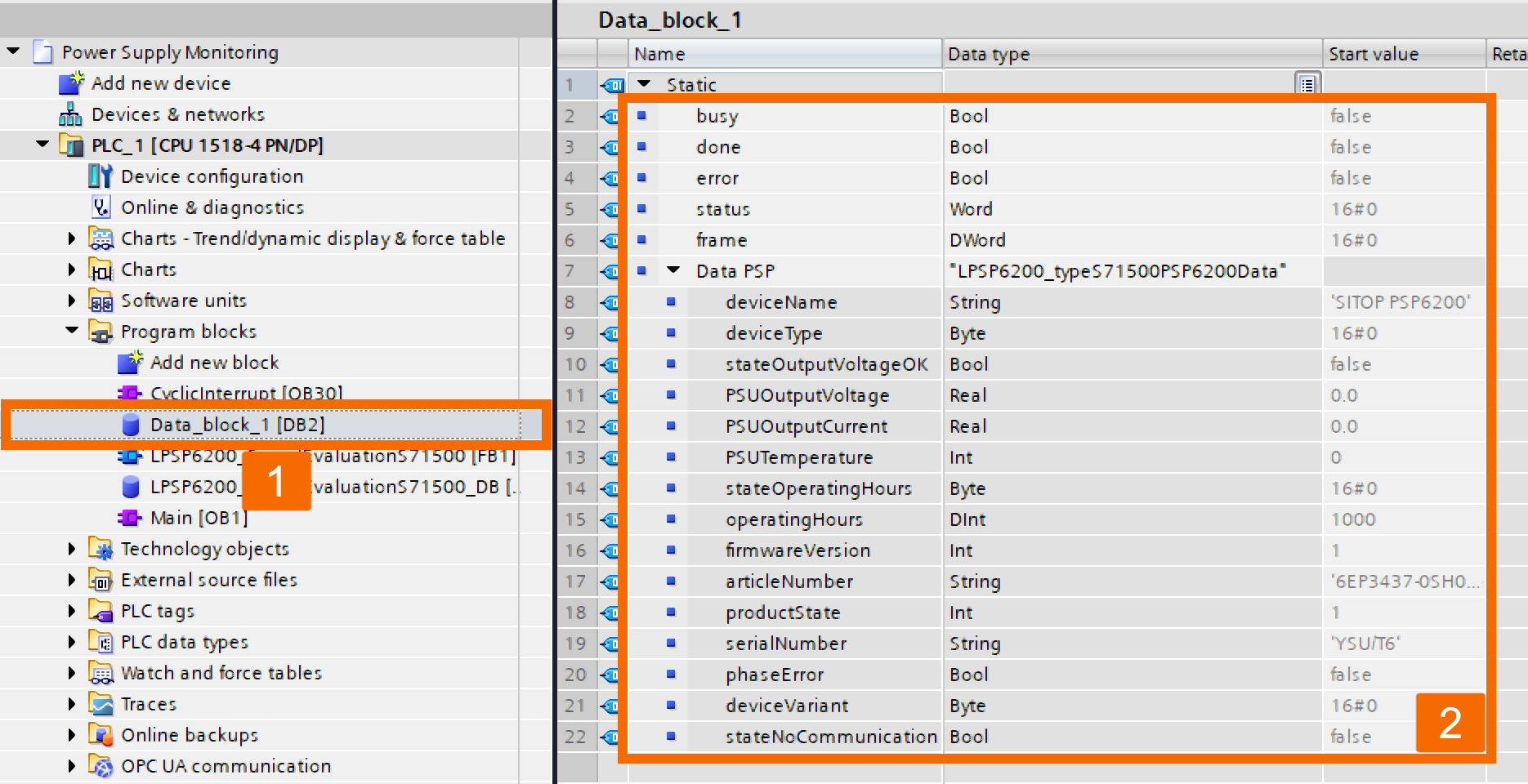The image size is (1528, 784).
Task: Click the Data type column header
Action: pos(1133,54)
